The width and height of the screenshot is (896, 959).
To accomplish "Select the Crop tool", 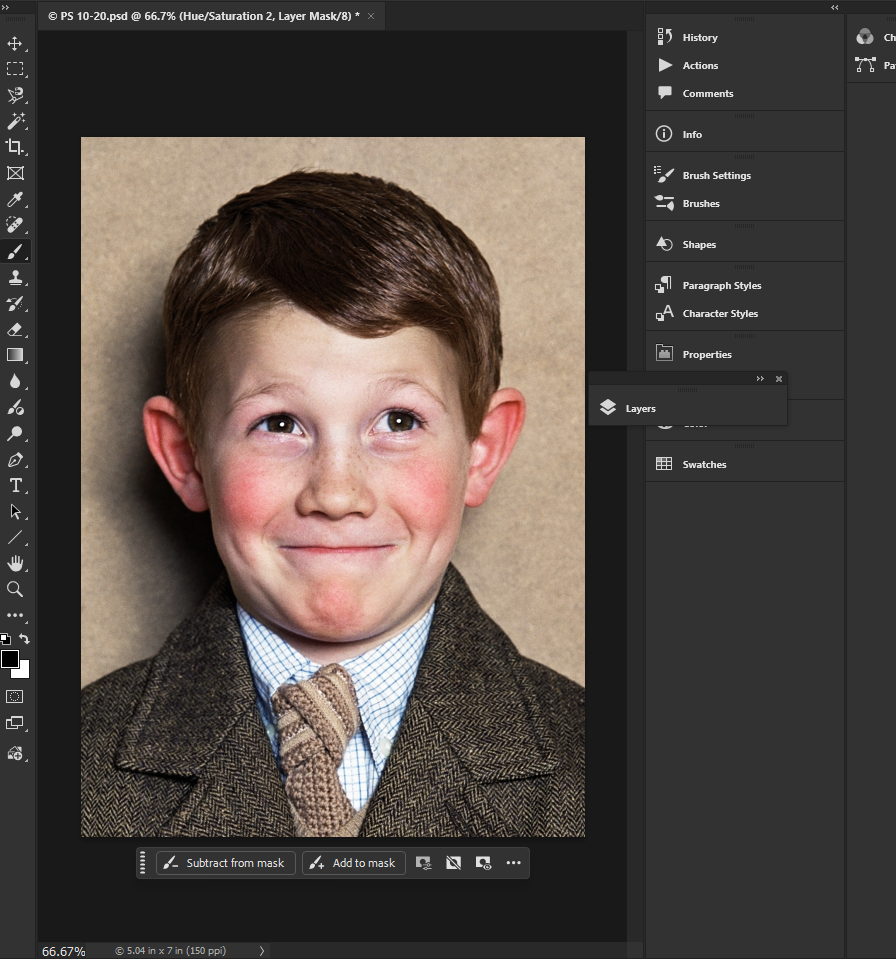I will point(15,147).
